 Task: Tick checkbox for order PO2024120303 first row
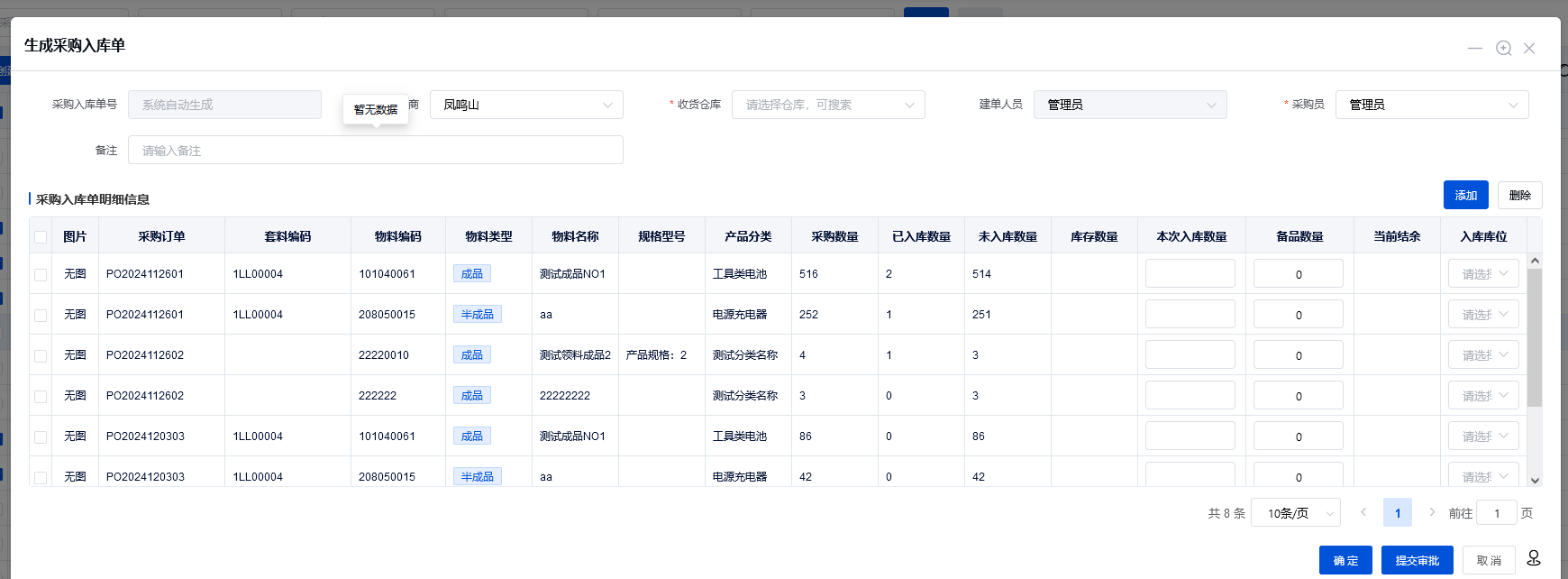click(41, 437)
